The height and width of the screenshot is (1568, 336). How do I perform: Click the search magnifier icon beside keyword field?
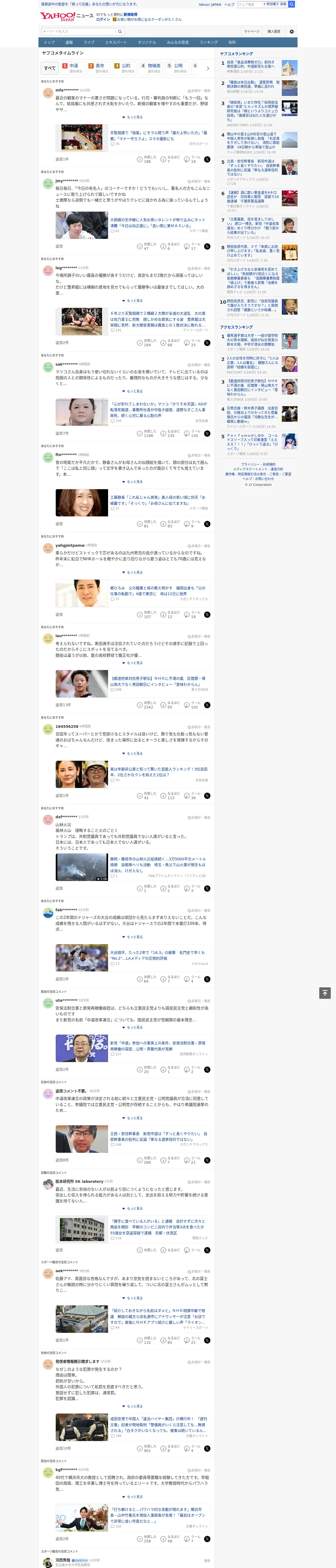point(120,31)
